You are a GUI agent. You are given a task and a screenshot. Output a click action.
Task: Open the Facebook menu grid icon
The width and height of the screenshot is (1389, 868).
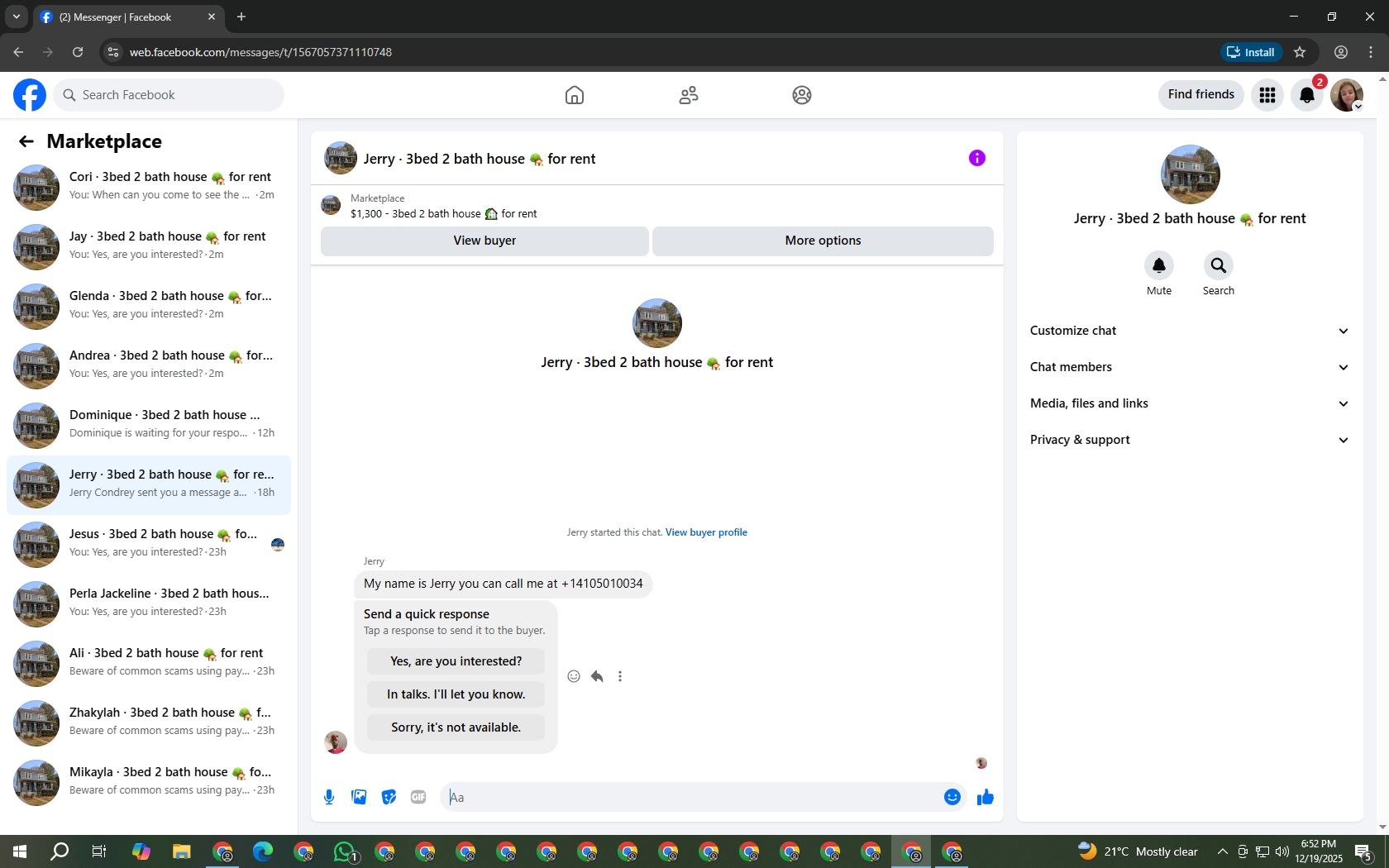(x=1267, y=95)
